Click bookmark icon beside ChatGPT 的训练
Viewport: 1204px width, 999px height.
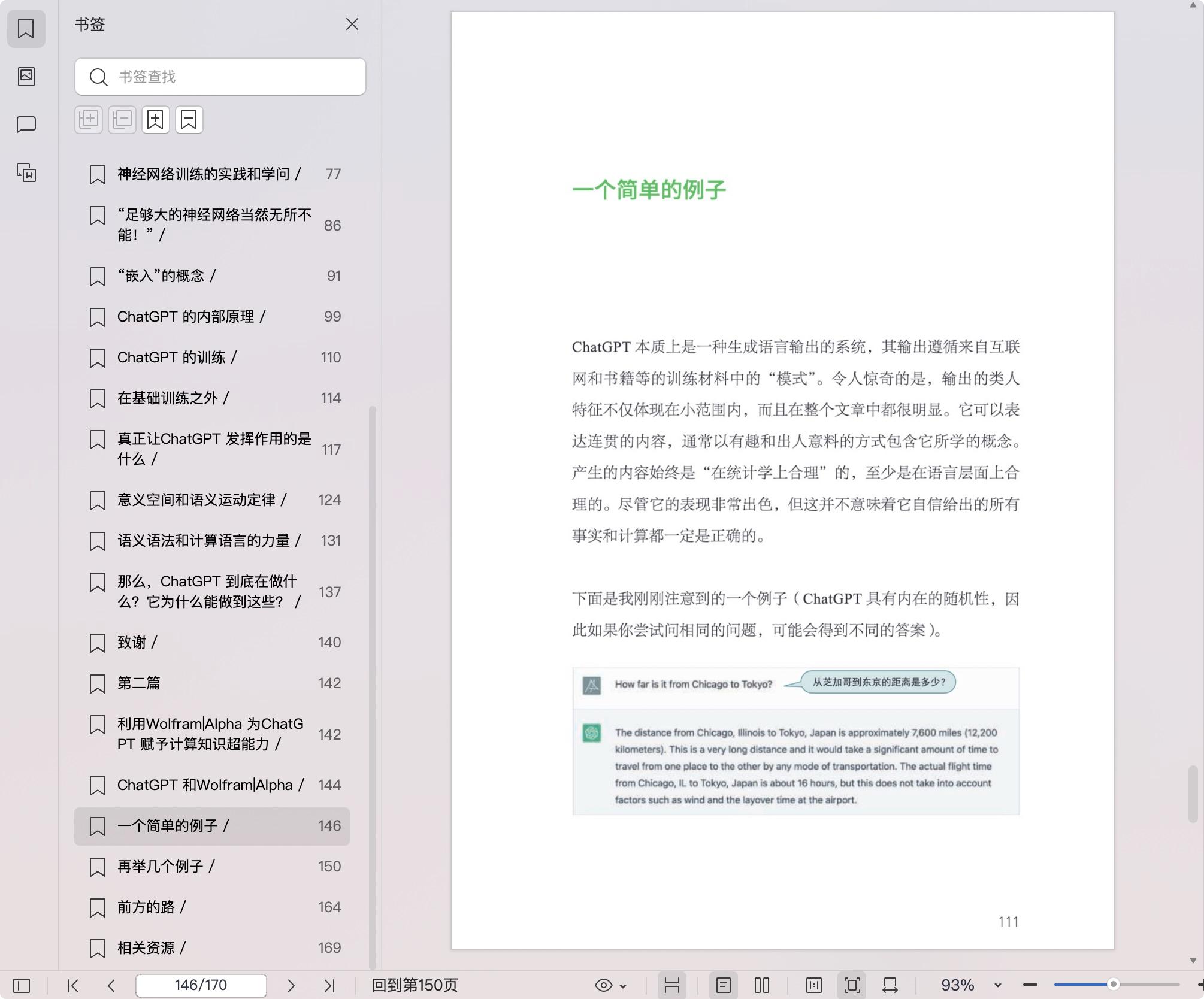[97, 358]
